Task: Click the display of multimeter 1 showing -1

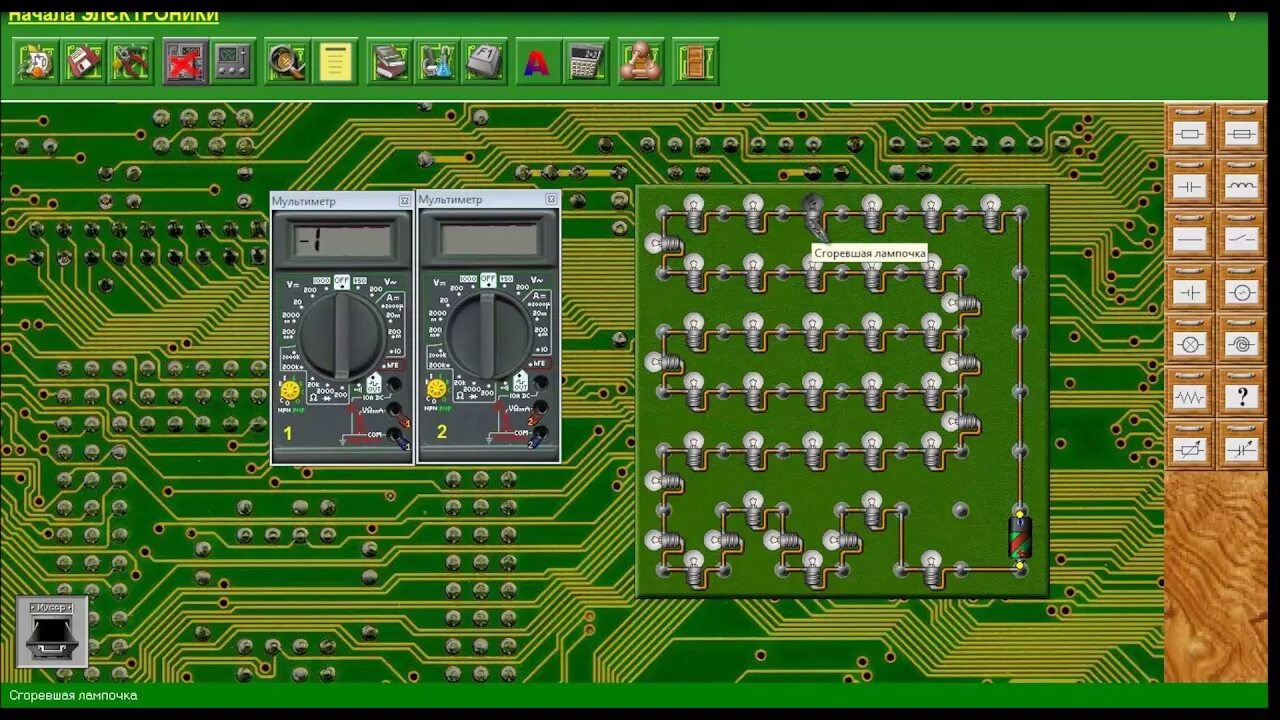Action: (342, 240)
